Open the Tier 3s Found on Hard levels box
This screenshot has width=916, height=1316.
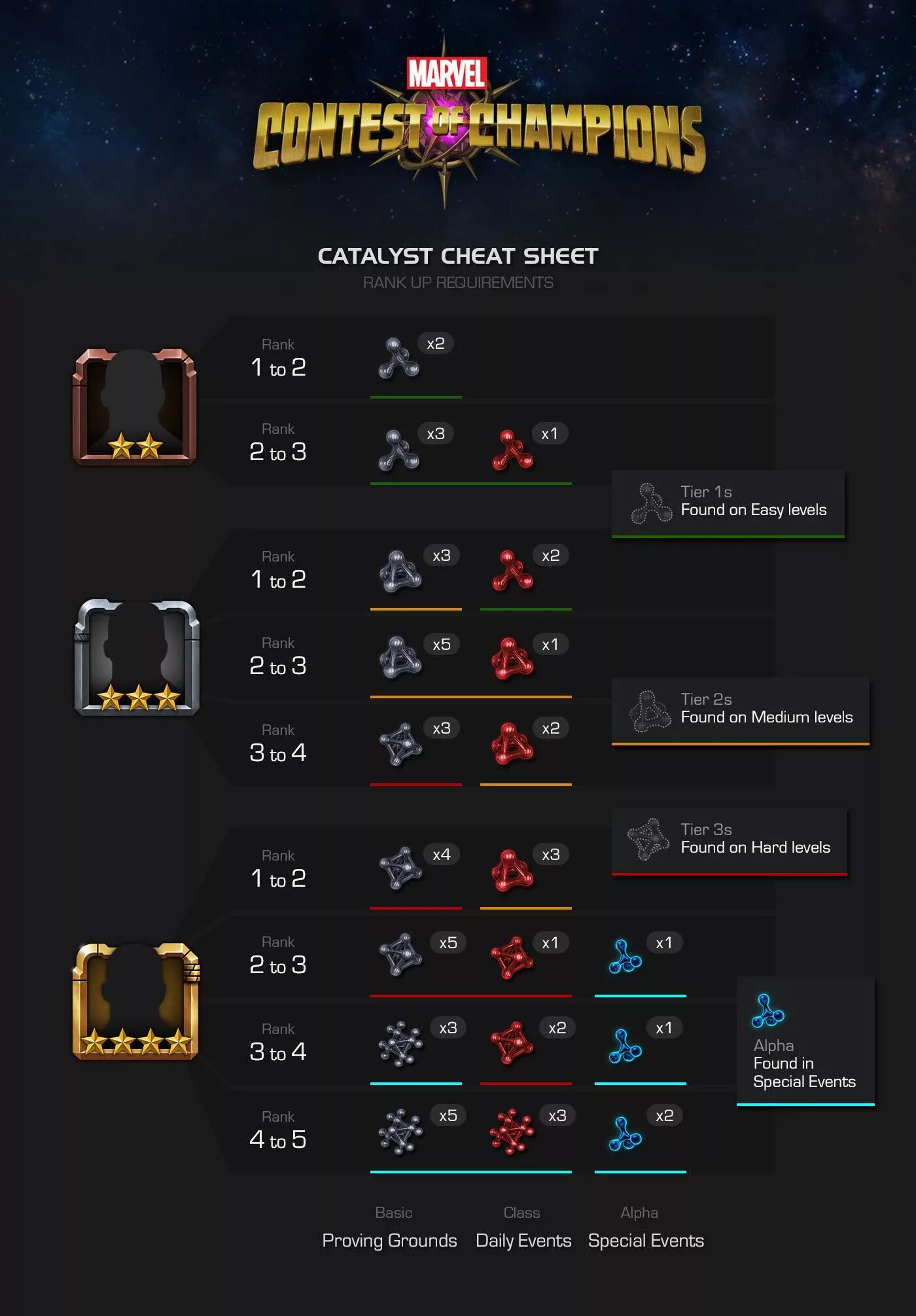click(x=730, y=842)
